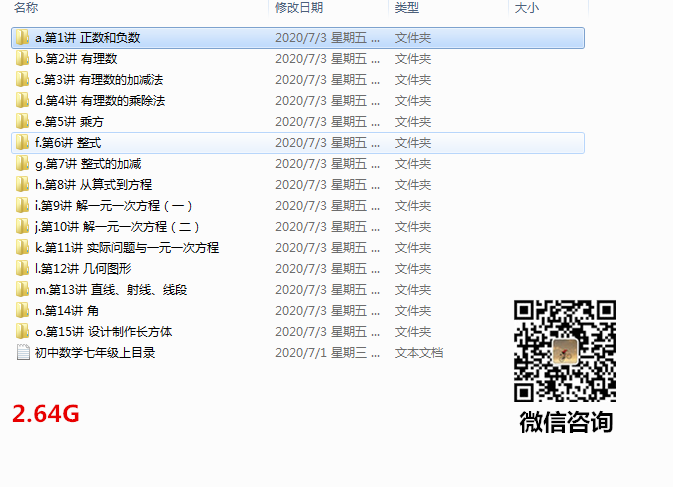Screen dimensions: 673x487
Task: Select the name f.第6讲 整式
Action: (x=68, y=143)
